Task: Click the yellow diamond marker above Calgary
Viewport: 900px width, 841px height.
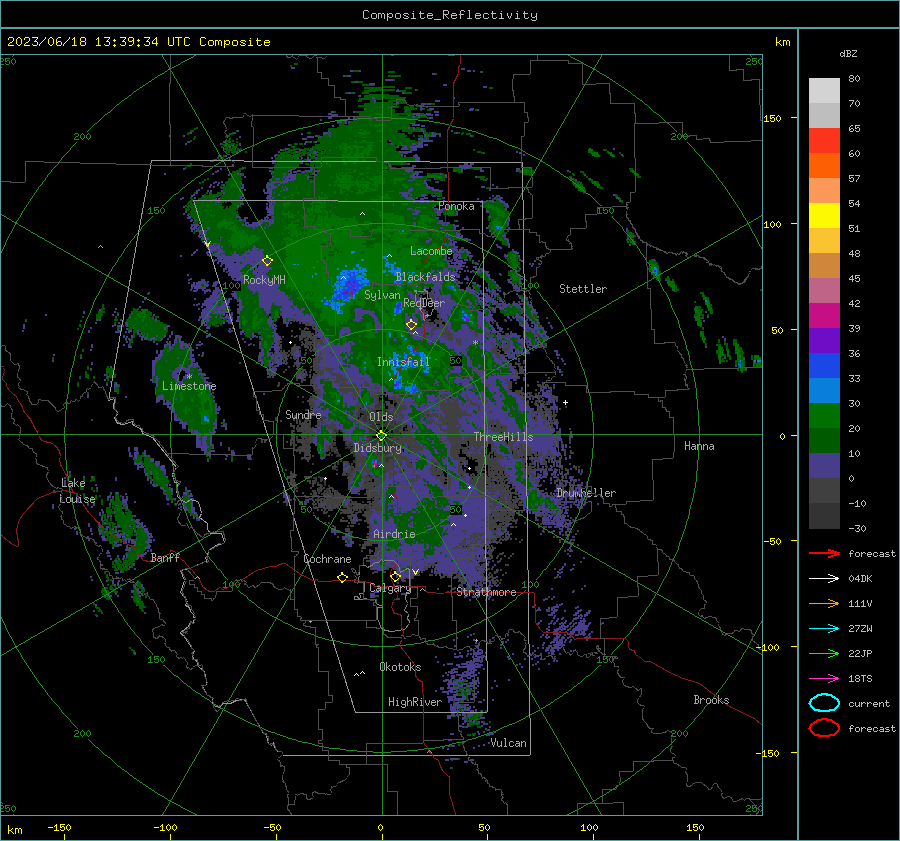Action: [x=395, y=576]
